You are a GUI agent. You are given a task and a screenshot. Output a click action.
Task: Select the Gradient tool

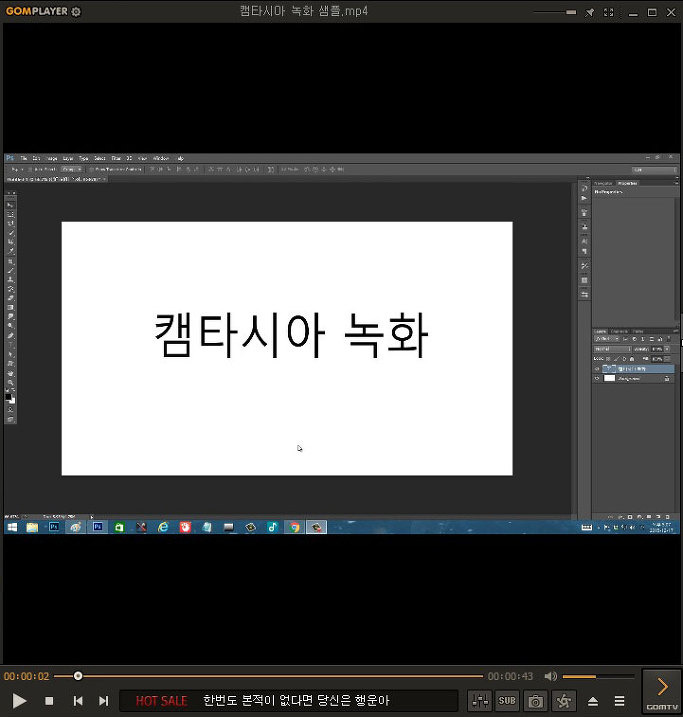[11, 307]
